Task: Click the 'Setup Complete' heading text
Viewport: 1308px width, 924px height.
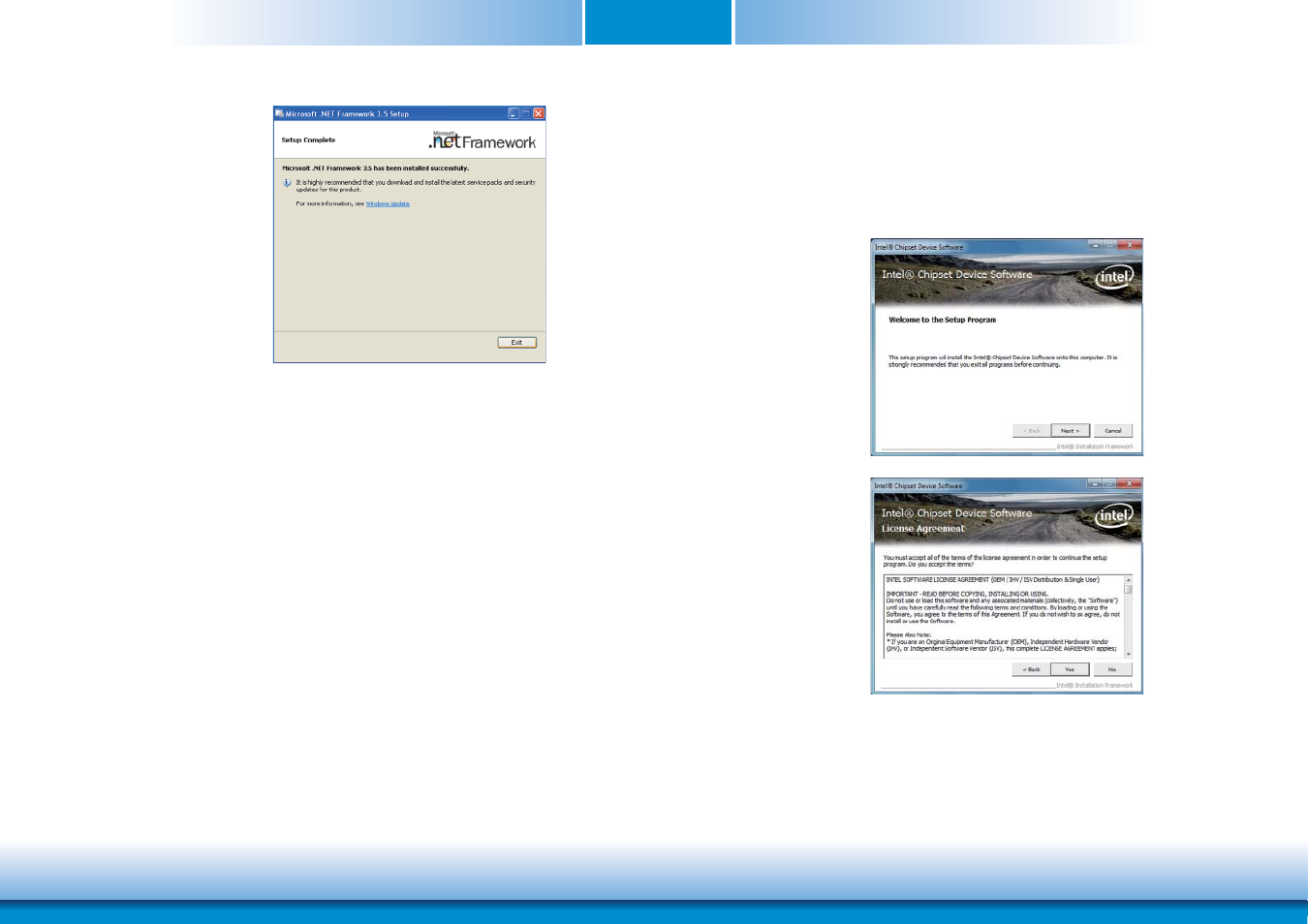Action: point(308,140)
